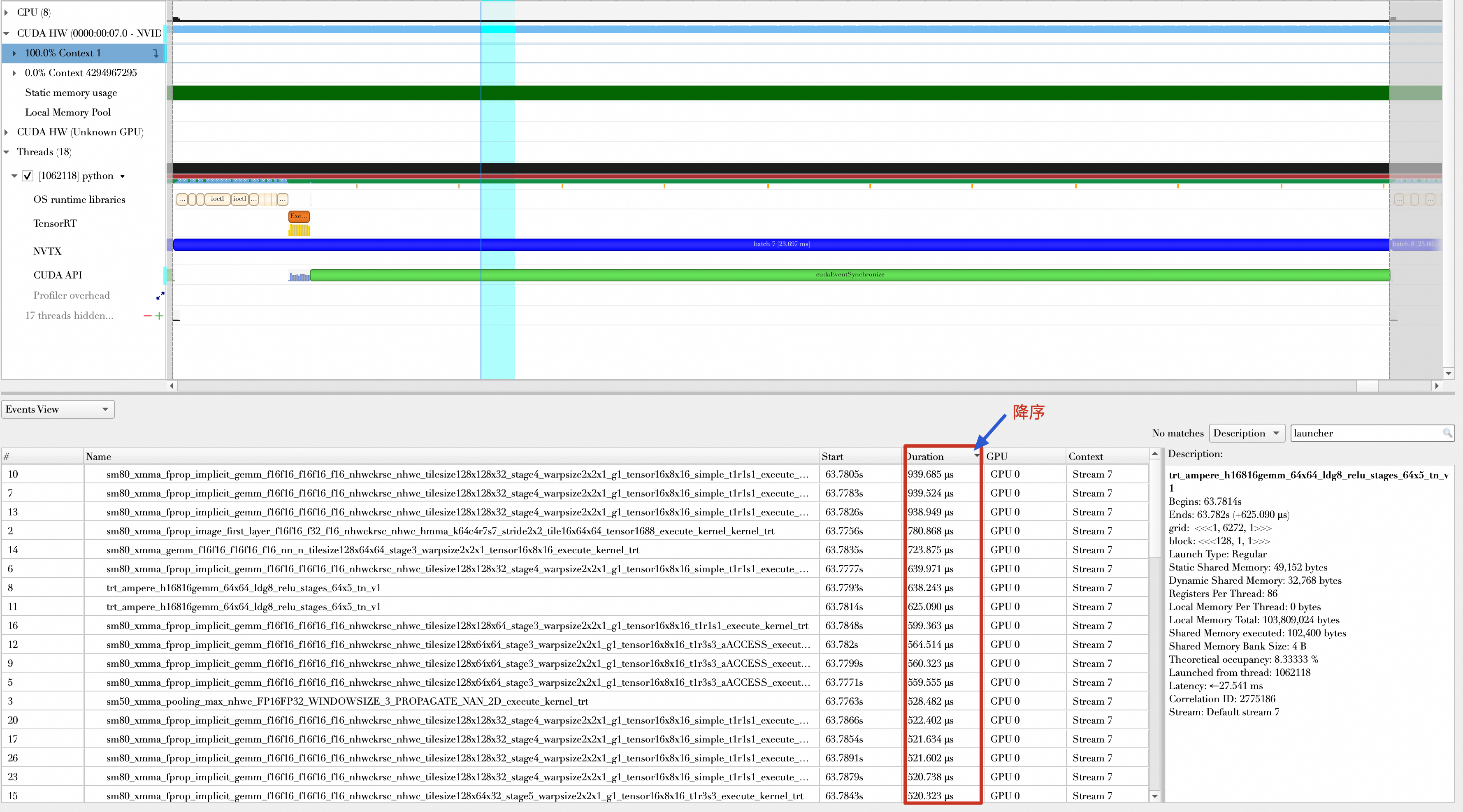The width and height of the screenshot is (1463, 812).
Task: Open the python thread options dropdown arrow
Action: coord(122,176)
